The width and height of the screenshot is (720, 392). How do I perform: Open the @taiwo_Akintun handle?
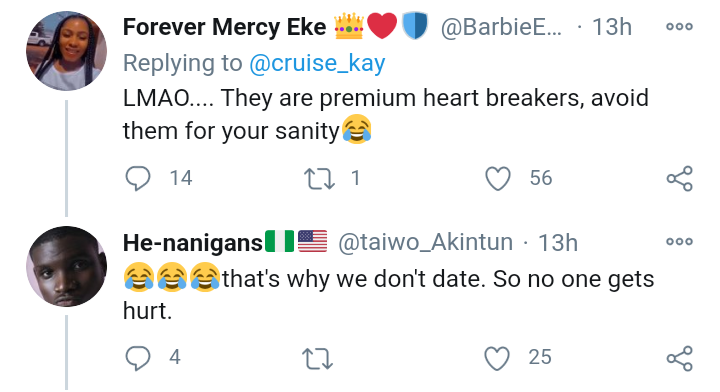(425, 242)
